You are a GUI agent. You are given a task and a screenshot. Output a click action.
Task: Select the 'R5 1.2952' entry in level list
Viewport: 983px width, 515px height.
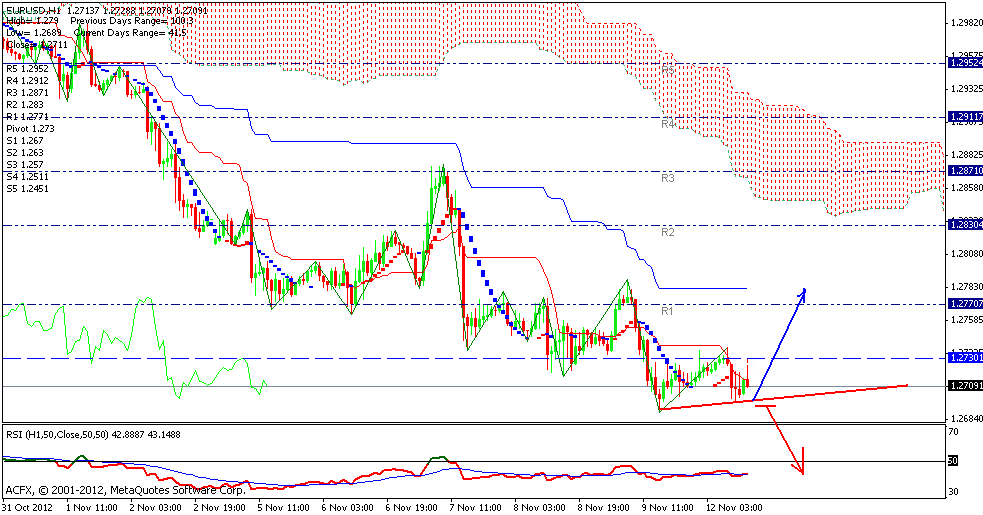(x=28, y=69)
